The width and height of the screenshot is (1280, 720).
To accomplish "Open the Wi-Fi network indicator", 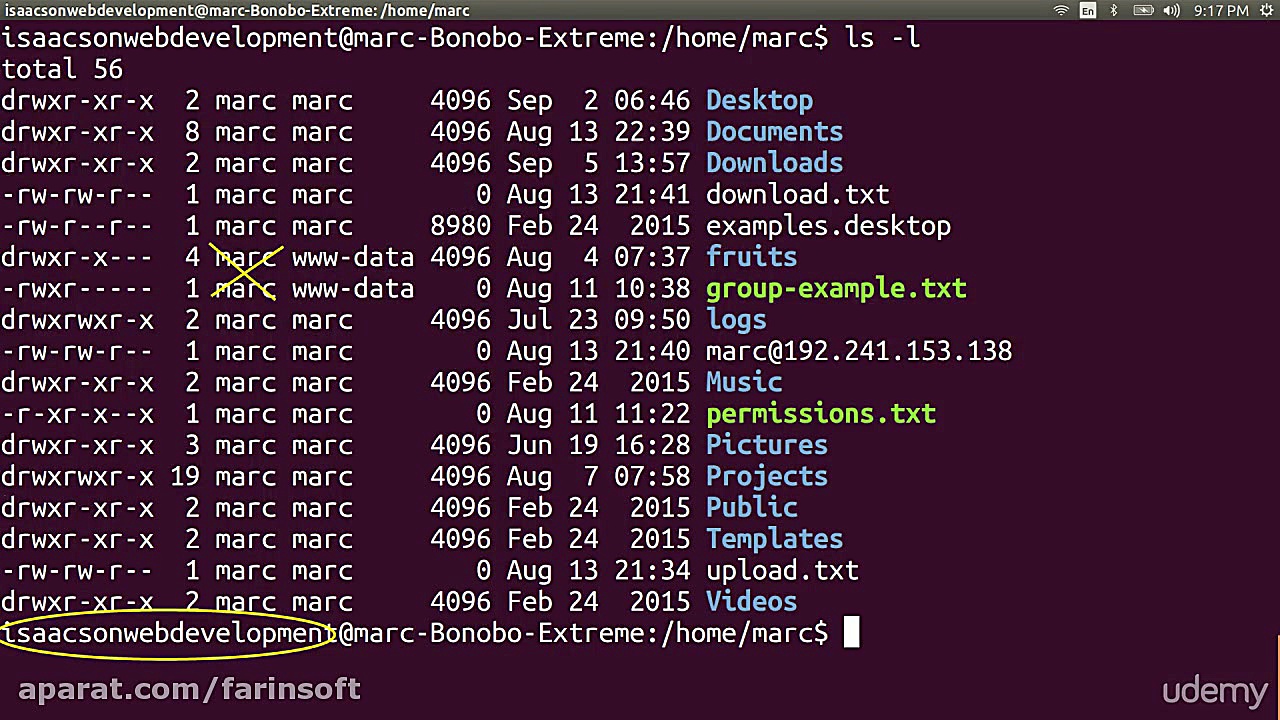I will coord(1061,11).
